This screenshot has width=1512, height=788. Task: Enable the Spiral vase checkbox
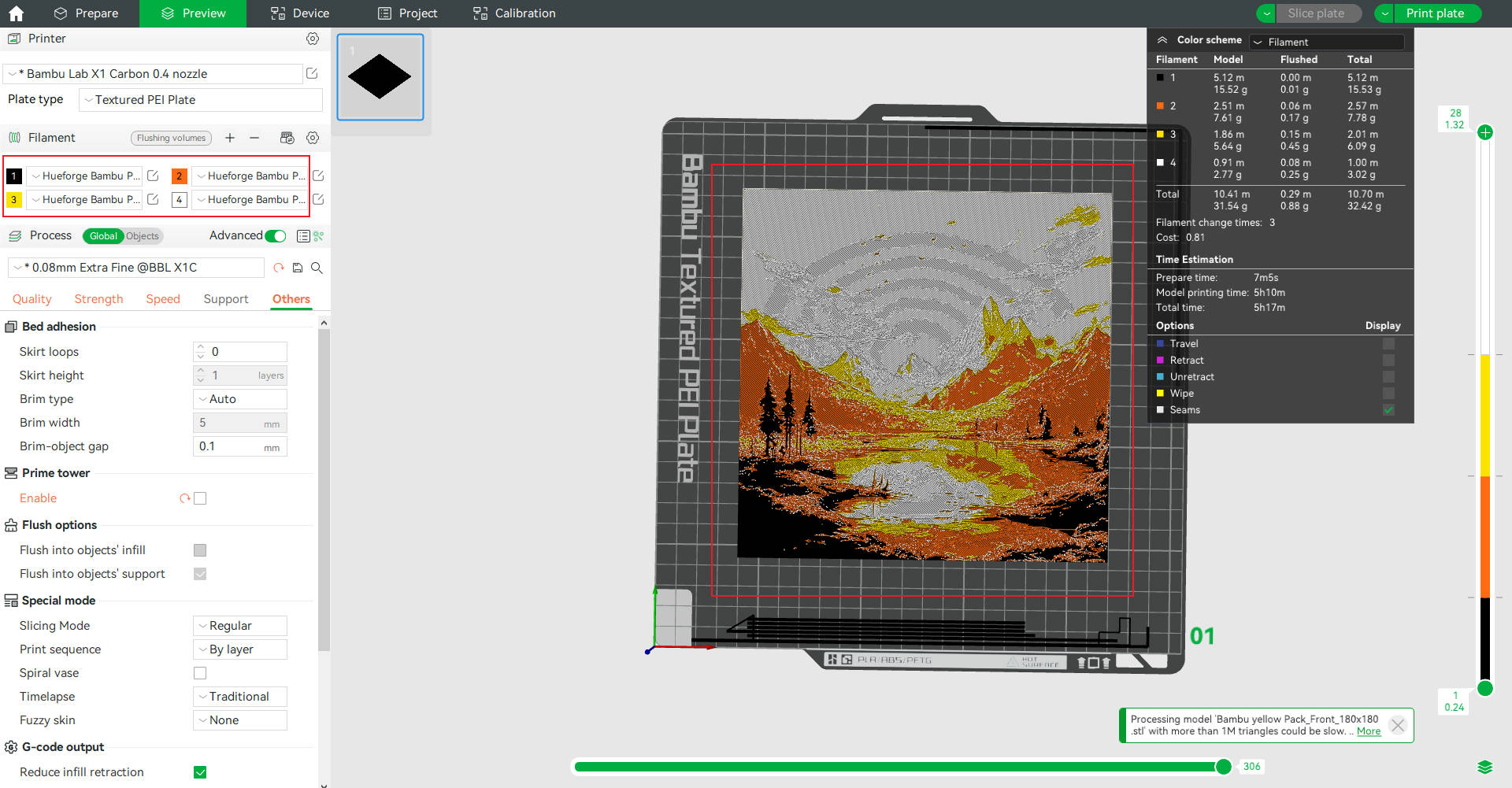[x=200, y=673]
